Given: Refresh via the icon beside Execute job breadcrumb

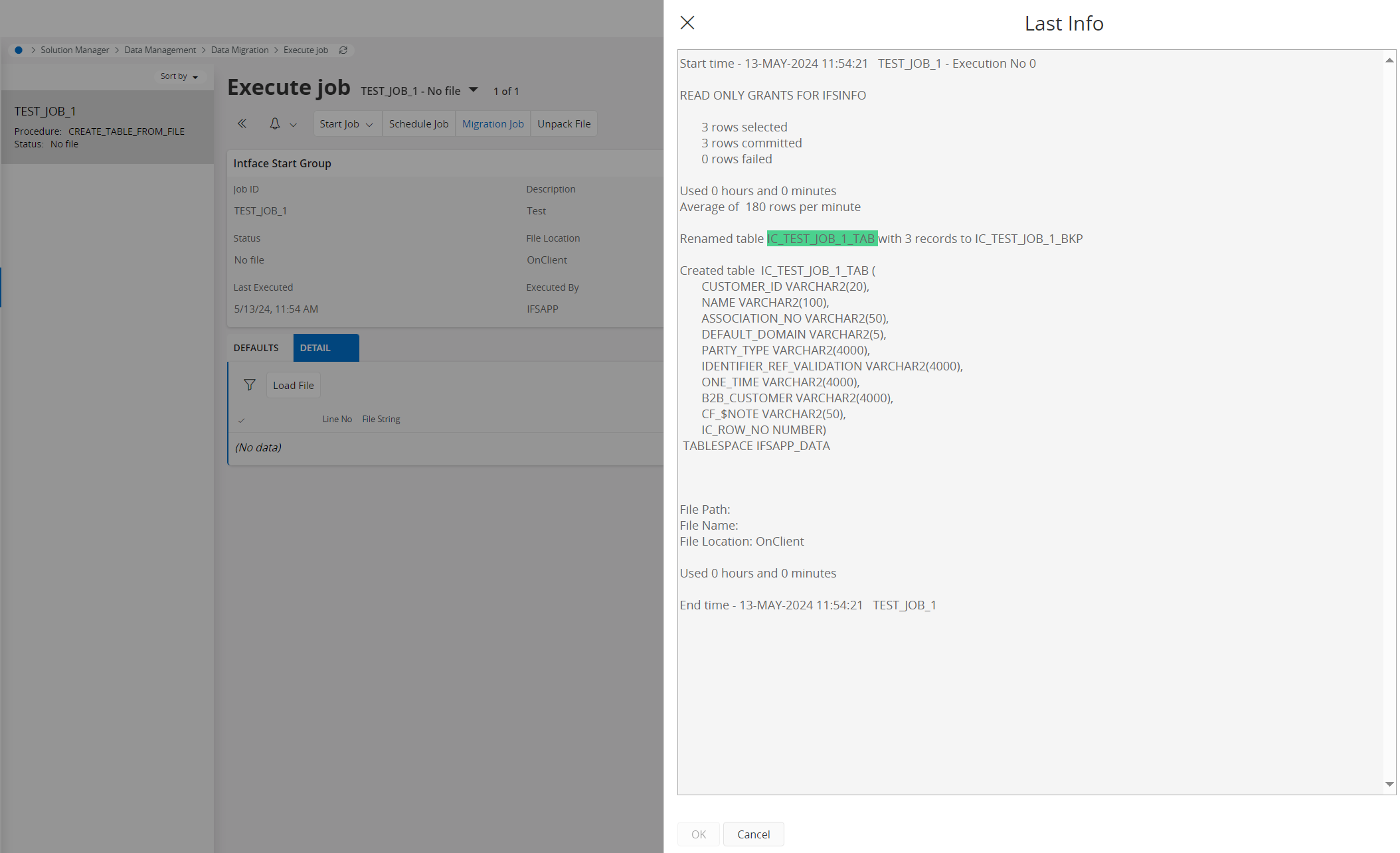Looking at the screenshot, I should [343, 50].
